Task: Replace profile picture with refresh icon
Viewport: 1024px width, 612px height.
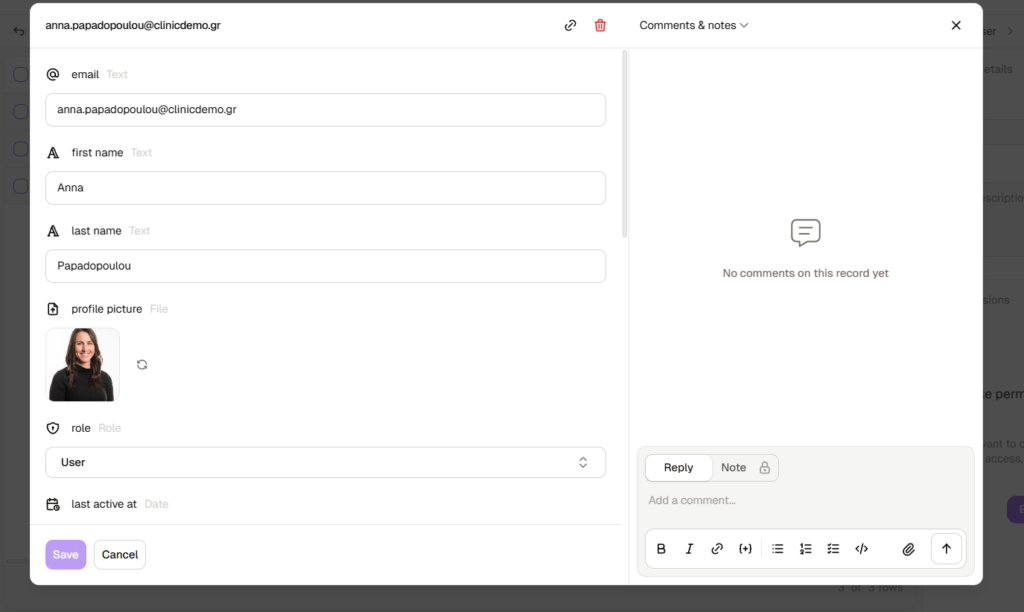Action: pyautogui.click(x=142, y=365)
